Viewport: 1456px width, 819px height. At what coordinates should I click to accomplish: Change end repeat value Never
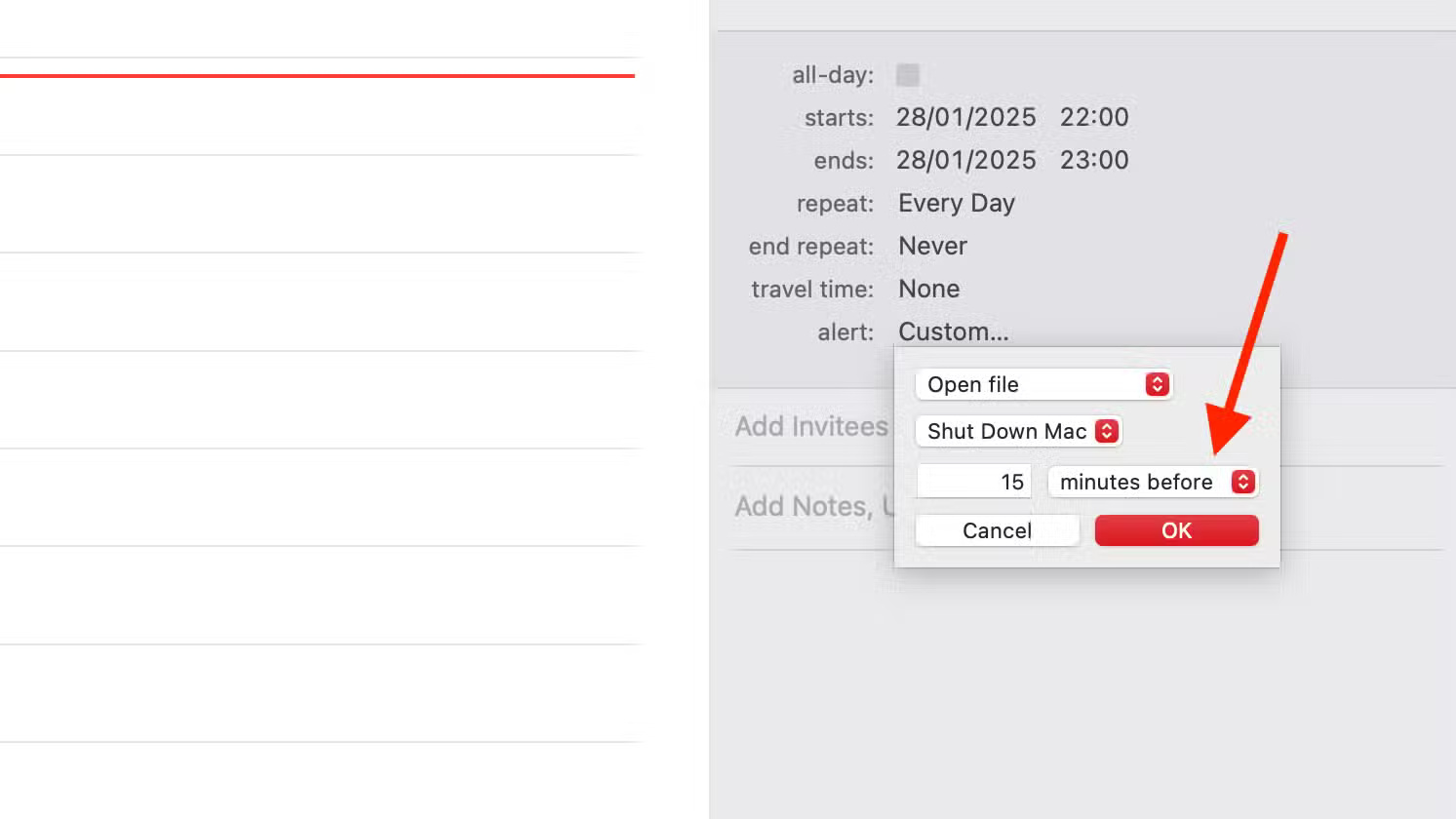932,246
